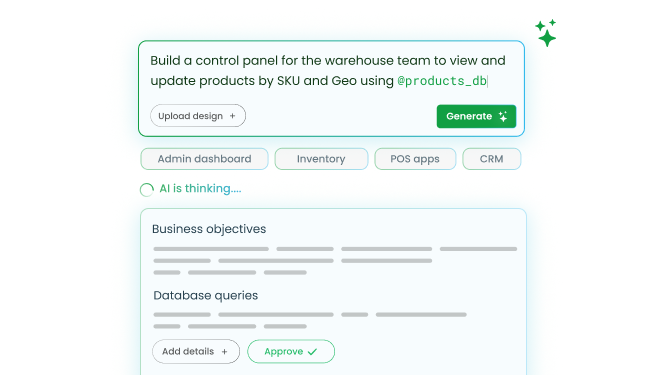
Task: Click Add details button
Action: pyautogui.click(x=196, y=351)
